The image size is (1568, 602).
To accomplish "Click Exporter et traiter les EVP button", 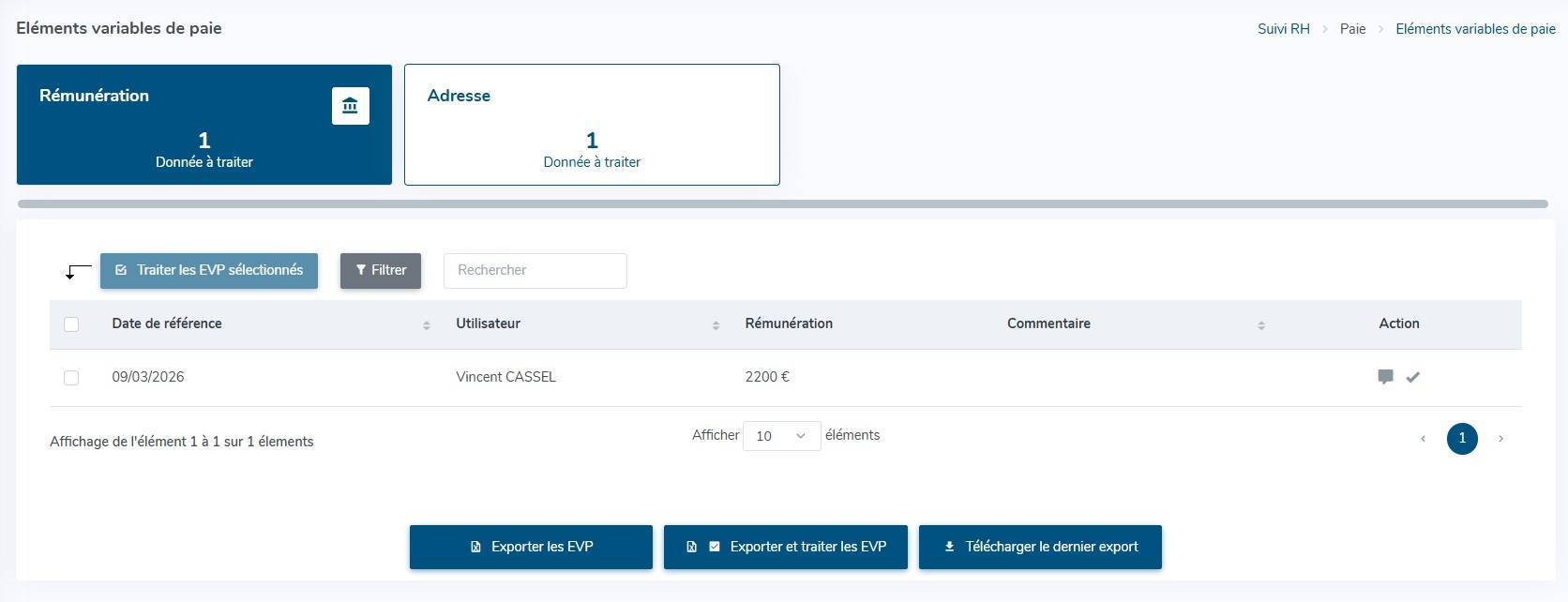I will pyautogui.click(x=786, y=547).
